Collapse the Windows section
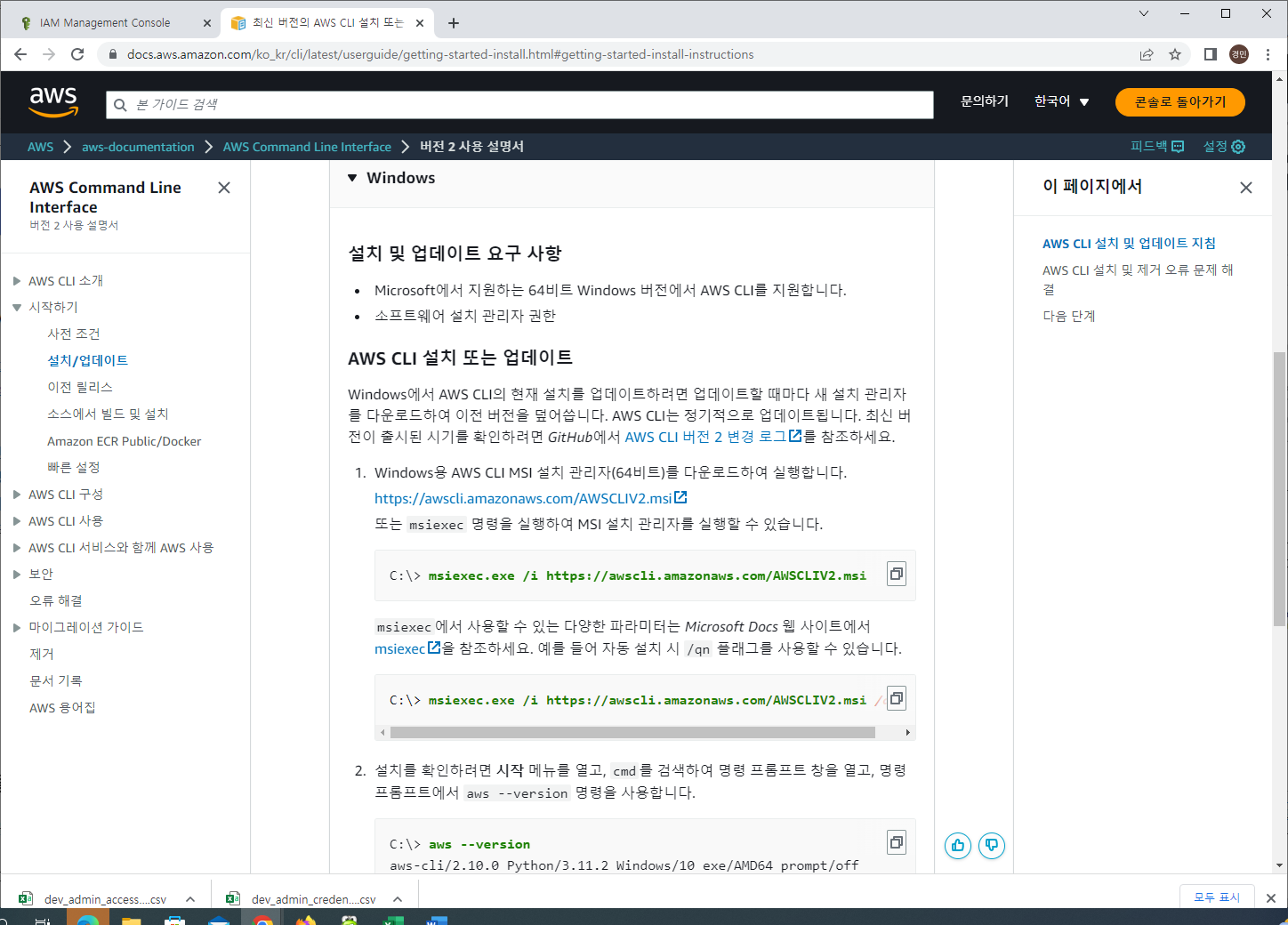1288x925 pixels. click(352, 178)
